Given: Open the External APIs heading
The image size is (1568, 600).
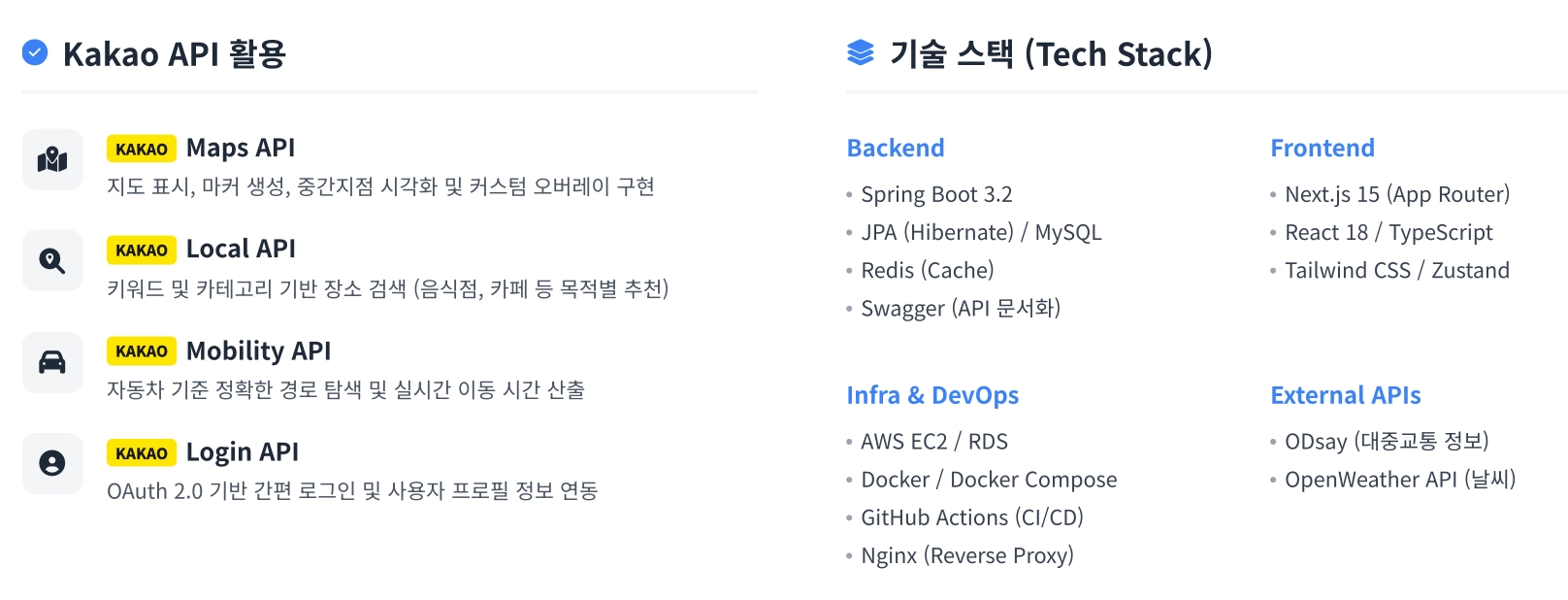Looking at the screenshot, I should pyautogui.click(x=1346, y=395).
